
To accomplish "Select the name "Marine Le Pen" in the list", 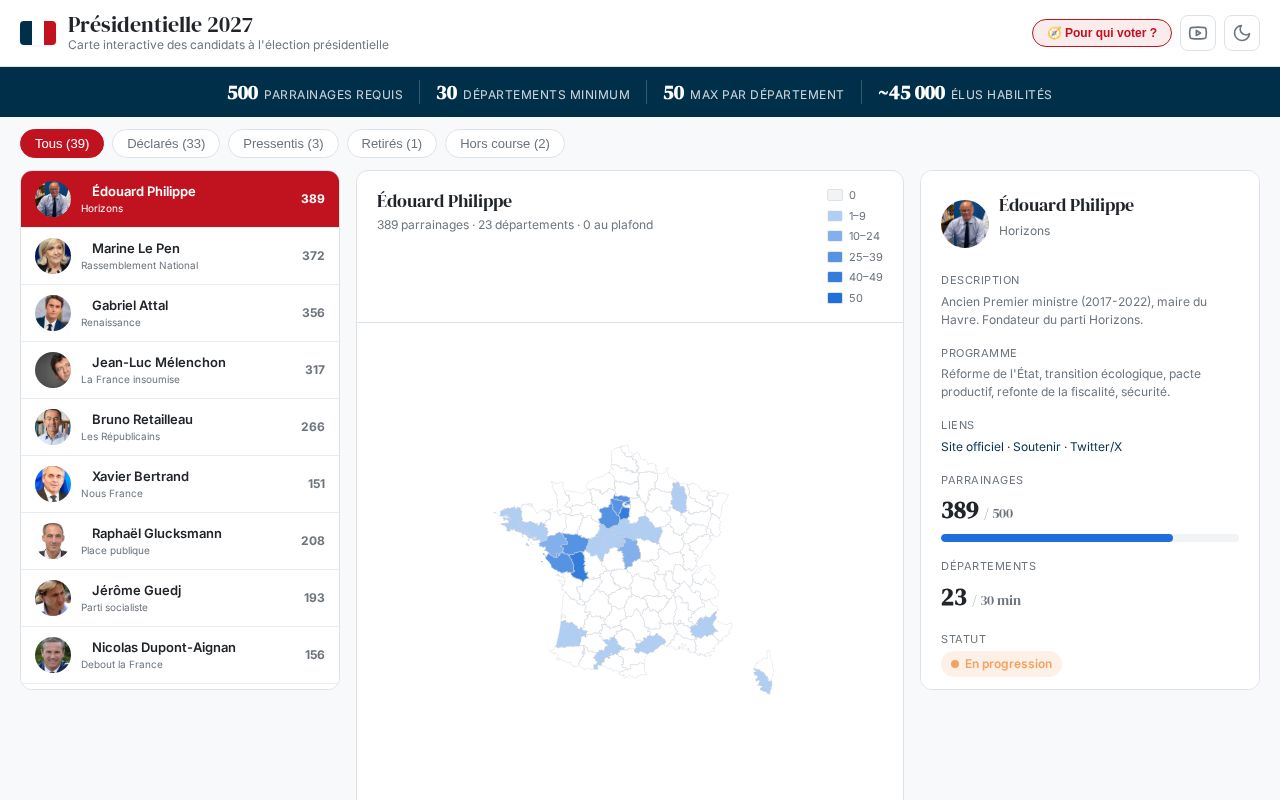I will (136, 248).
